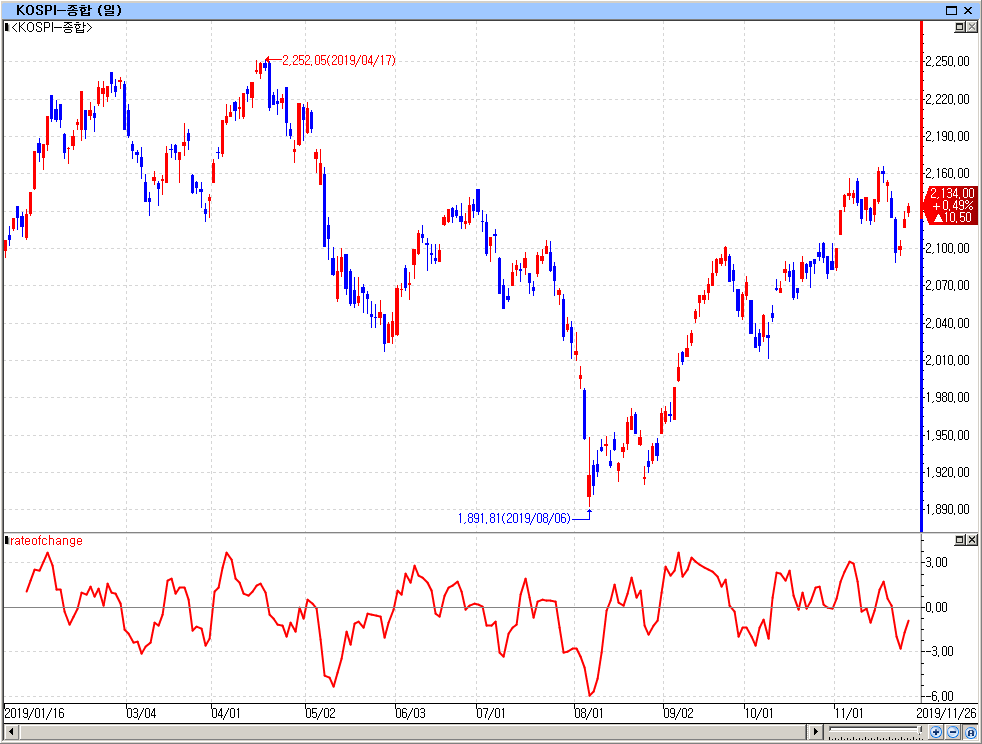This screenshot has height=744, width=982.
Task: Click the 11/01 date axis label
Action: pyautogui.click(x=849, y=713)
